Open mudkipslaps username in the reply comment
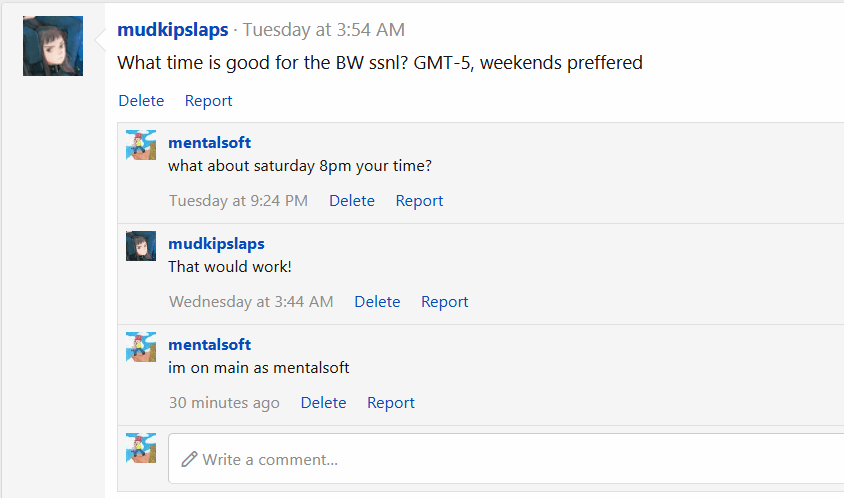 (x=216, y=244)
